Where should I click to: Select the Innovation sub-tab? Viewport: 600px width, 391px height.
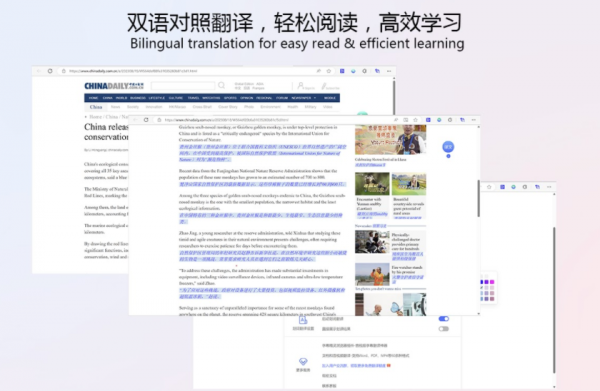tap(154, 107)
